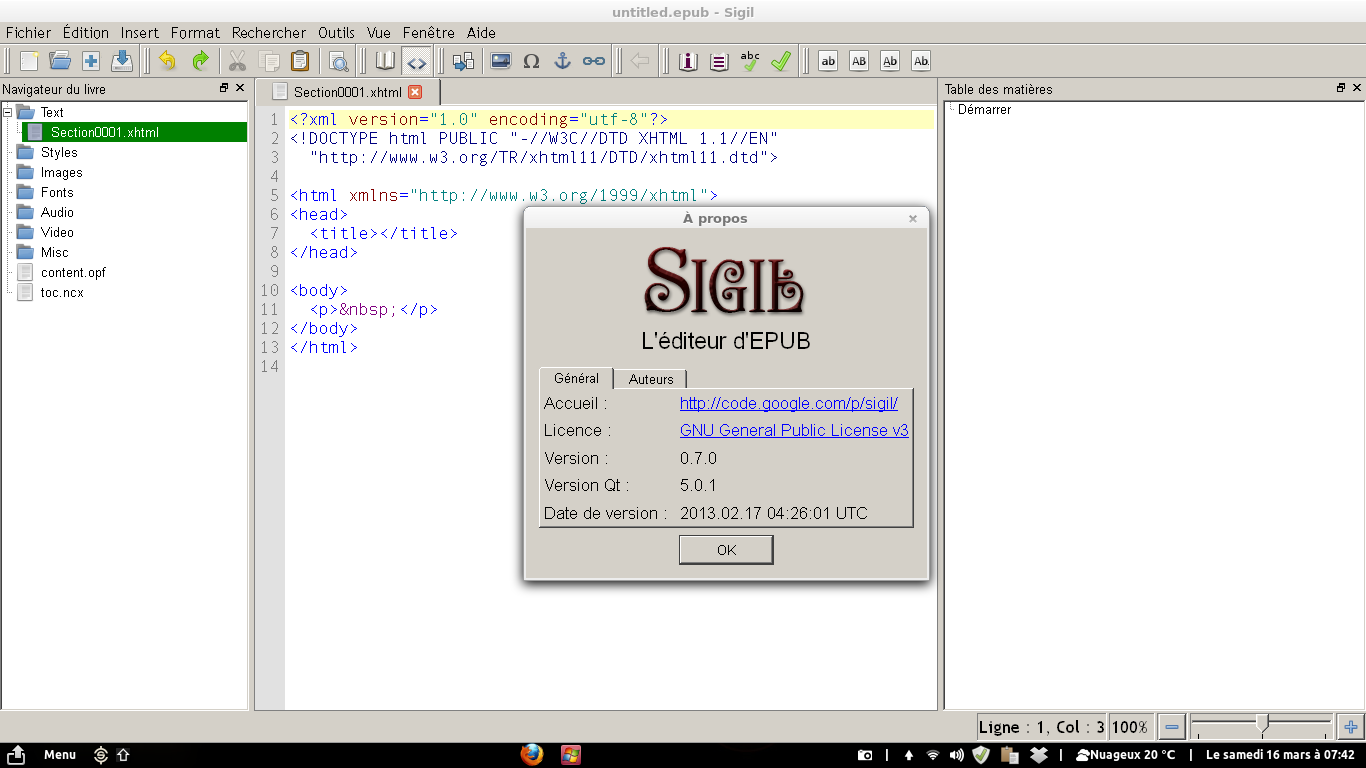Image resolution: width=1366 pixels, height=768 pixels.
Task: Open the GNU General Public License v3 link
Action: [794, 430]
